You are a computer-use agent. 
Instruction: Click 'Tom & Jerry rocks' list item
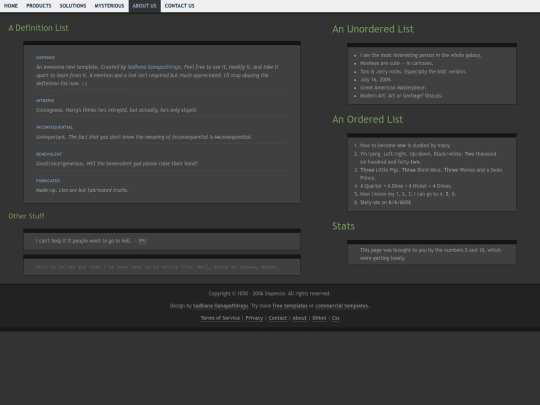tap(413, 72)
